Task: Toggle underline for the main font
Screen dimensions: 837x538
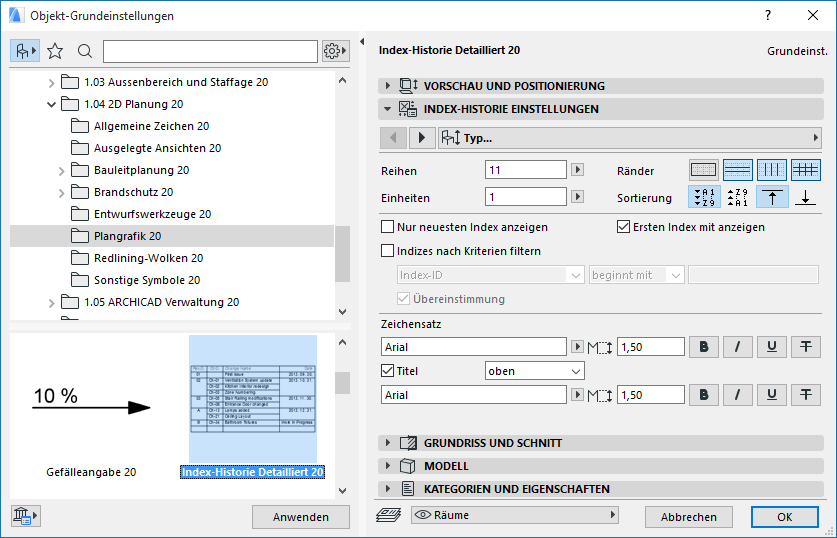Action: [772, 347]
